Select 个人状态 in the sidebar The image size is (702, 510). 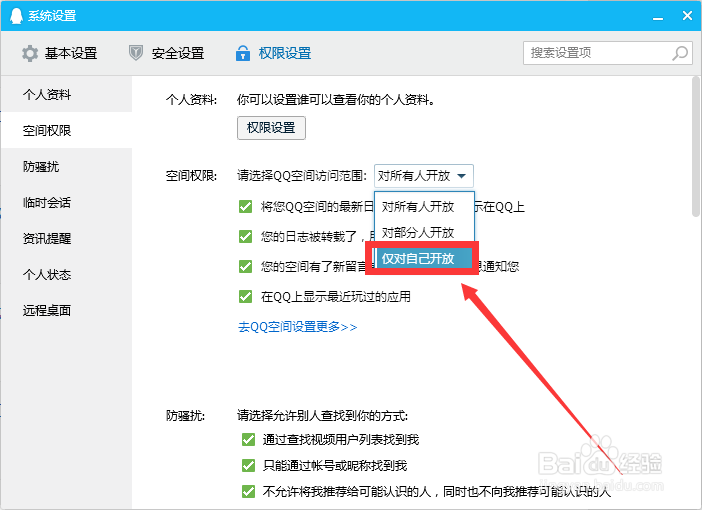(66, 274)
